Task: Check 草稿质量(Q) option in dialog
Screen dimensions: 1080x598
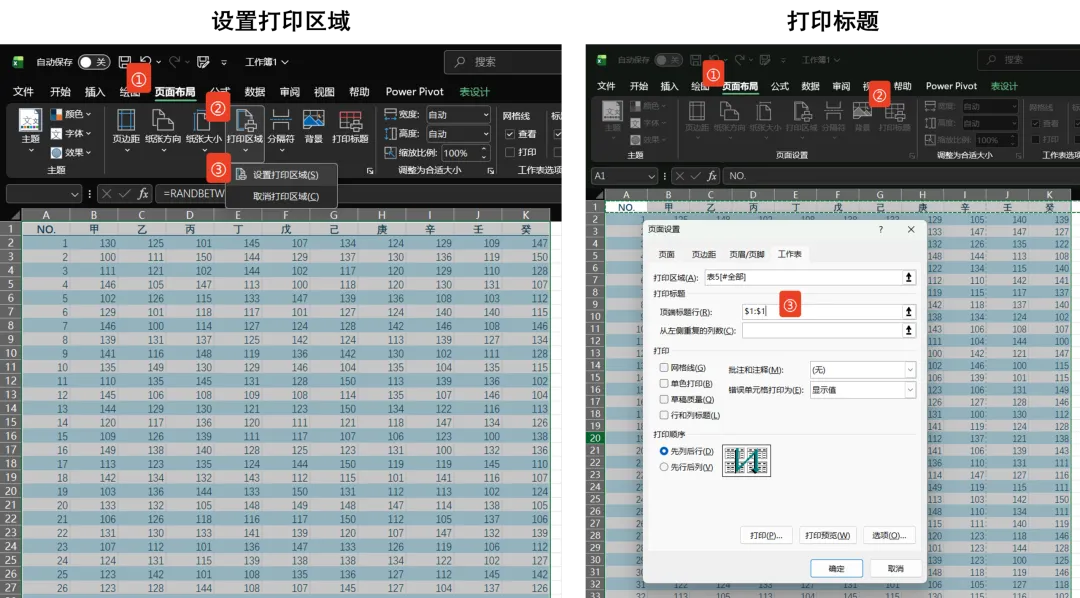Action: pyautogui.click(x=664, y=399)
